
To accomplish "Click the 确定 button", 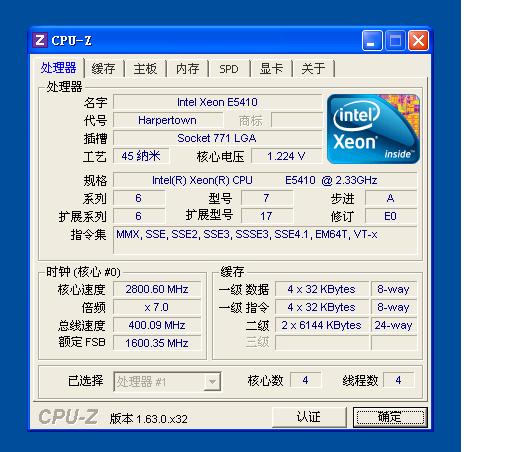I will pos(390,417).
